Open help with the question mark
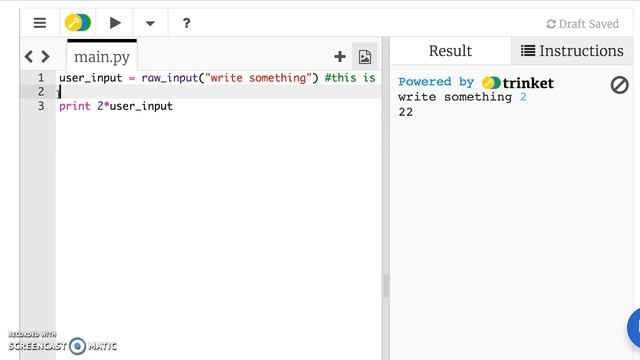This screenshot has height=360, width=640. point(187,23)
